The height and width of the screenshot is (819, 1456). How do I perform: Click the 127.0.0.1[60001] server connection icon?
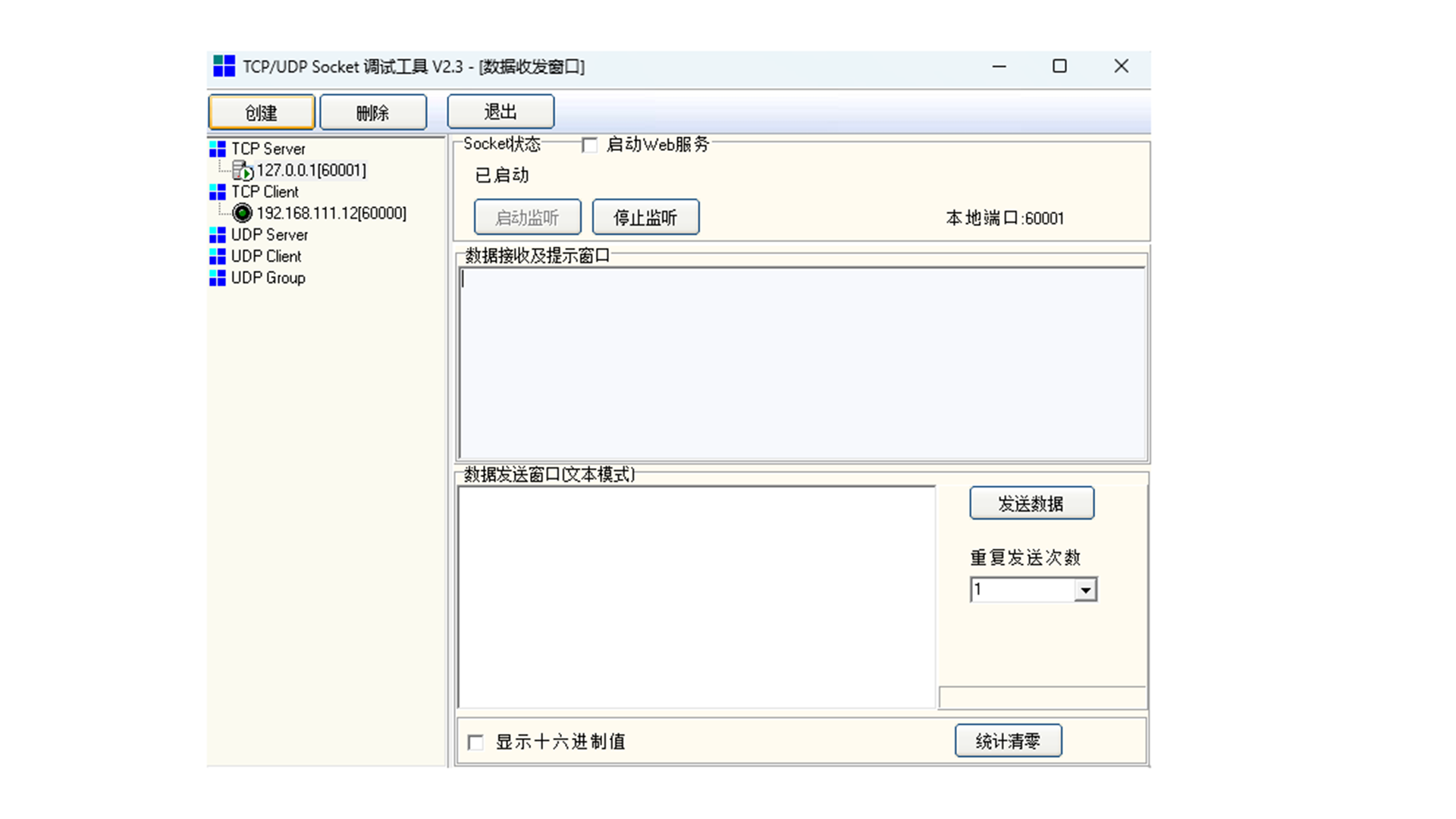coord(243,171)
